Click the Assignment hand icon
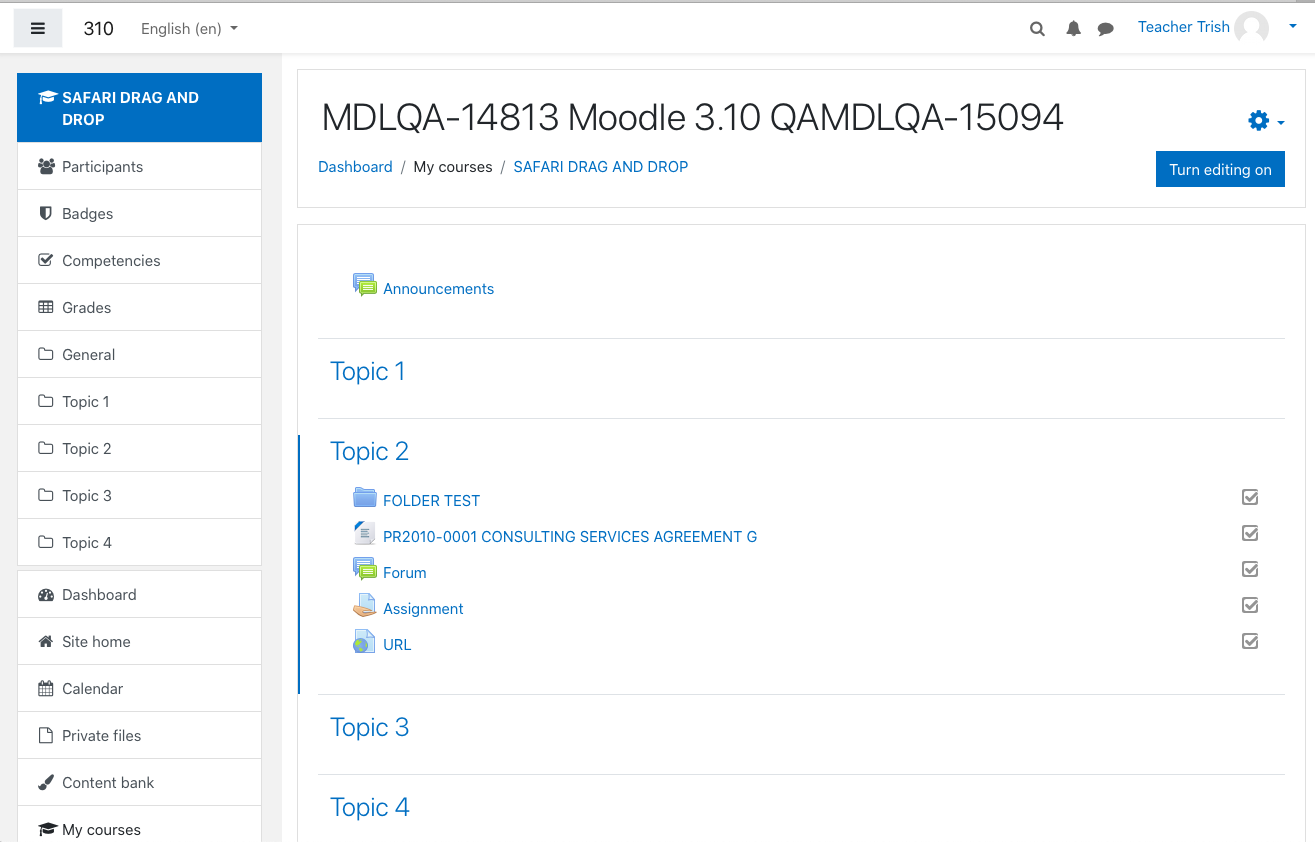 click(x=365, y=605)
